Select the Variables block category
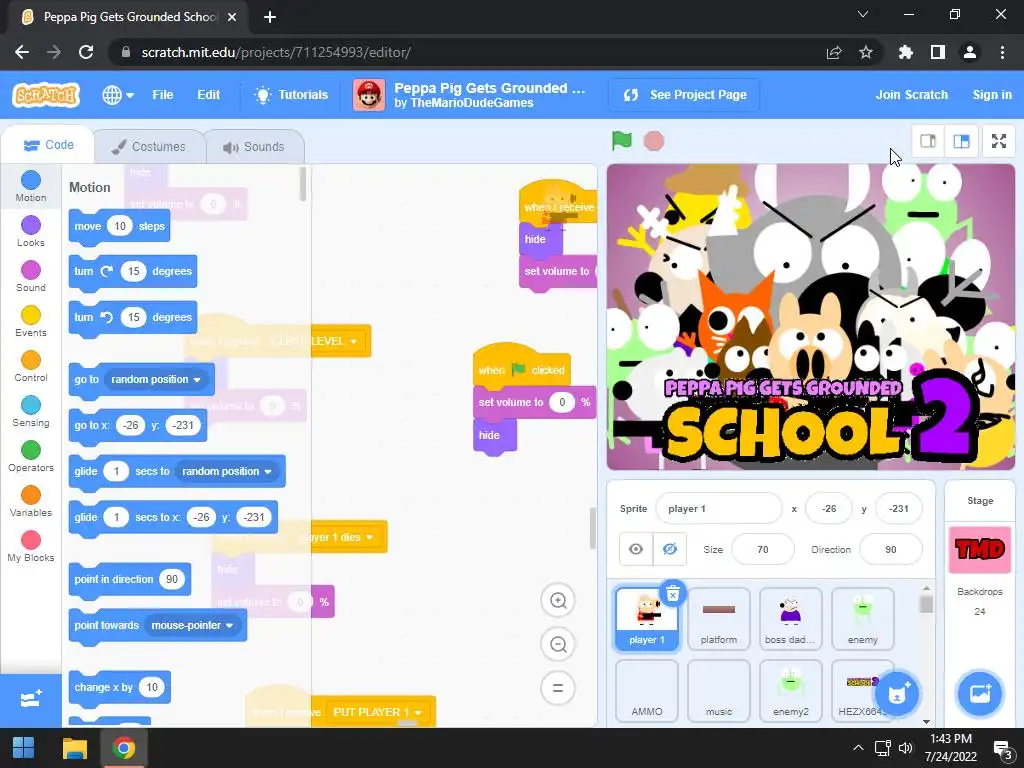 pos(31,502)
